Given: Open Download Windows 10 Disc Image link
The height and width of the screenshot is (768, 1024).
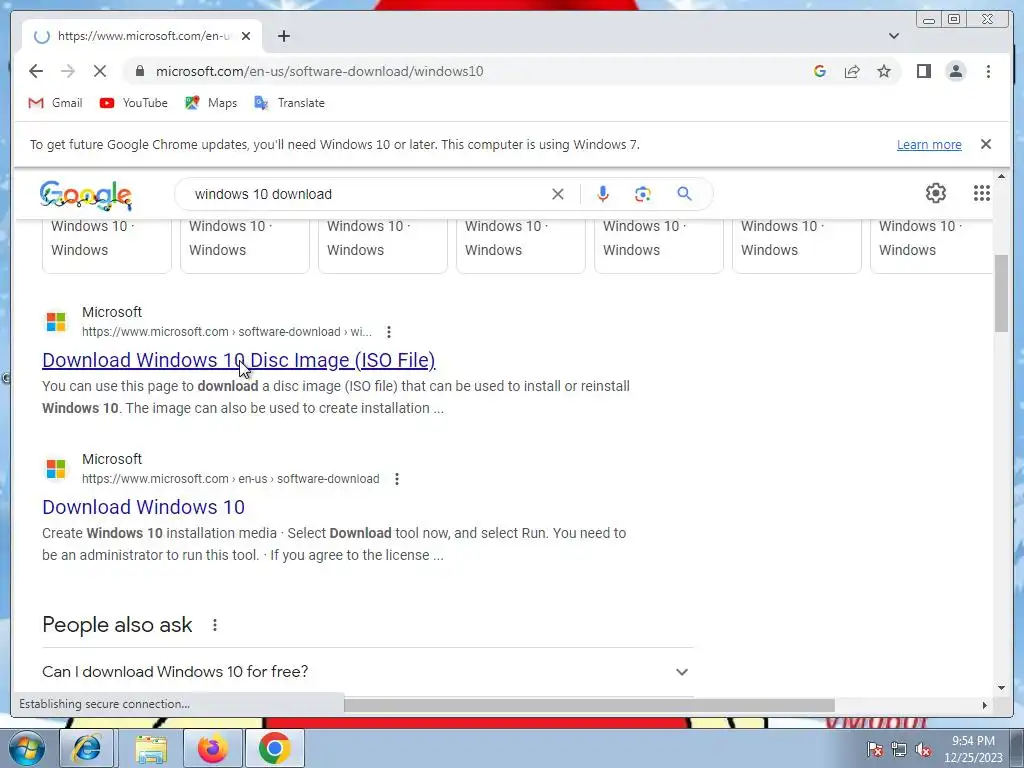Looking at the screenshot, I should 239,360.
